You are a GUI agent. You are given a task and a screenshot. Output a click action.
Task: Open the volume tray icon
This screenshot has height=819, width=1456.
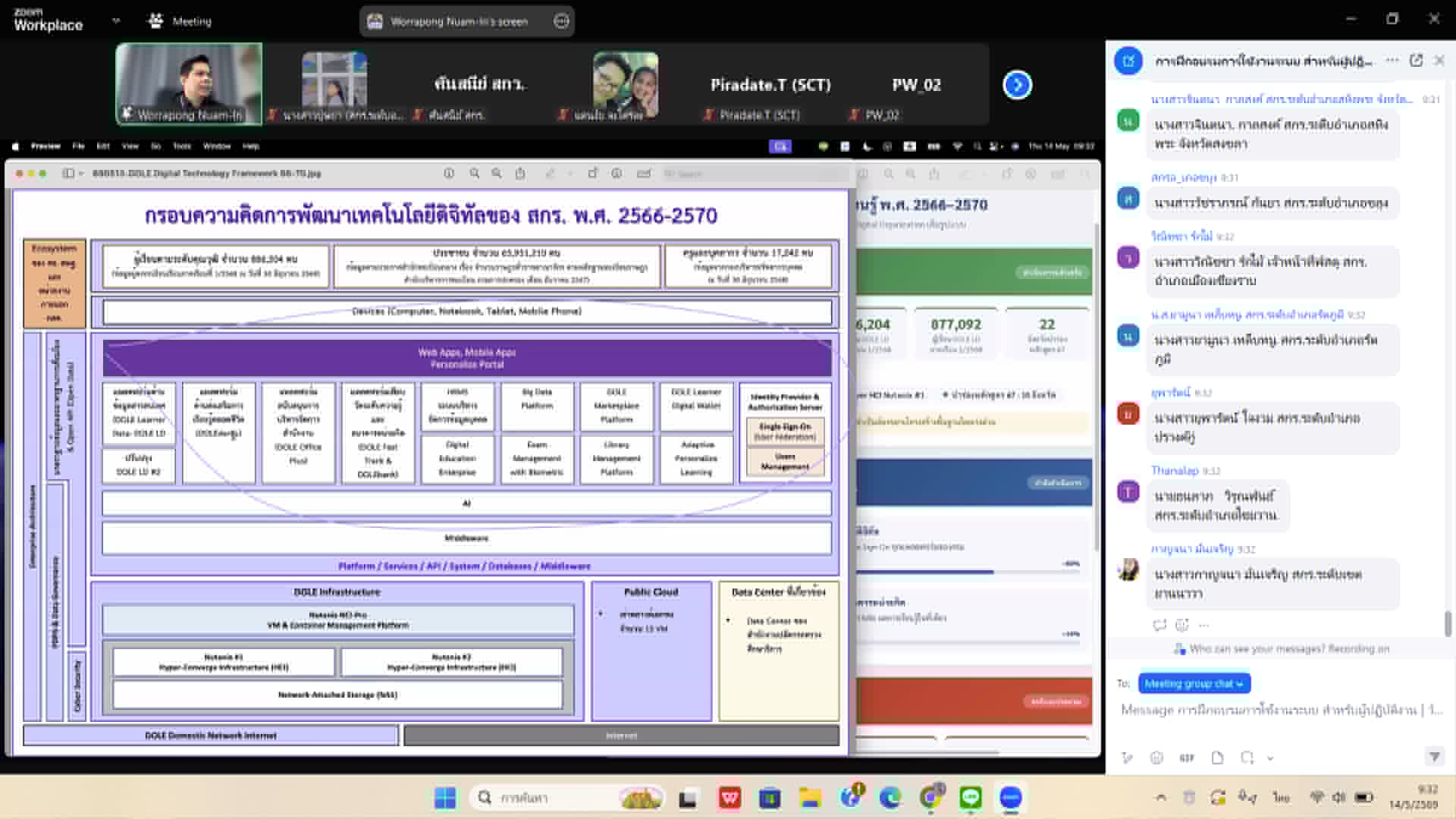(1339, 797)
